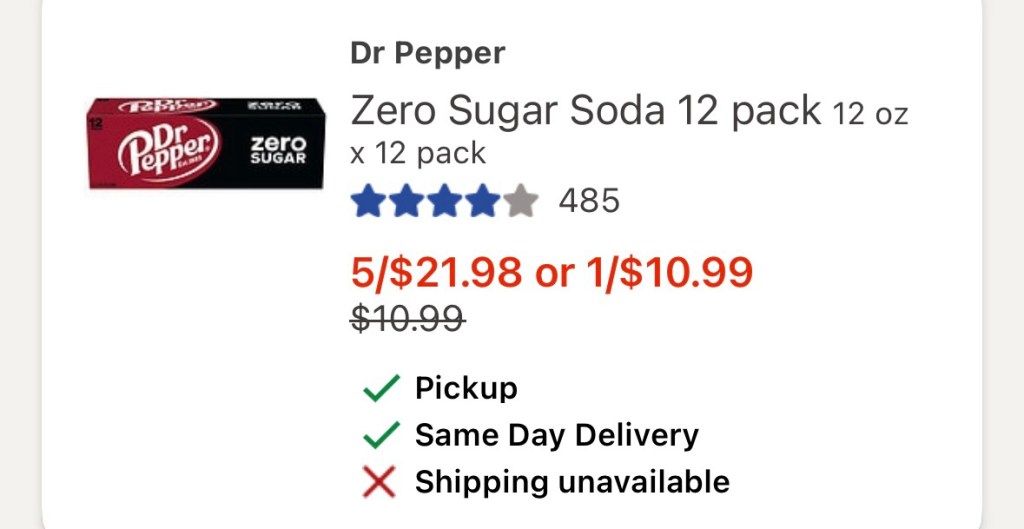Select the Pickup fulfillment option label

[466, 388]
